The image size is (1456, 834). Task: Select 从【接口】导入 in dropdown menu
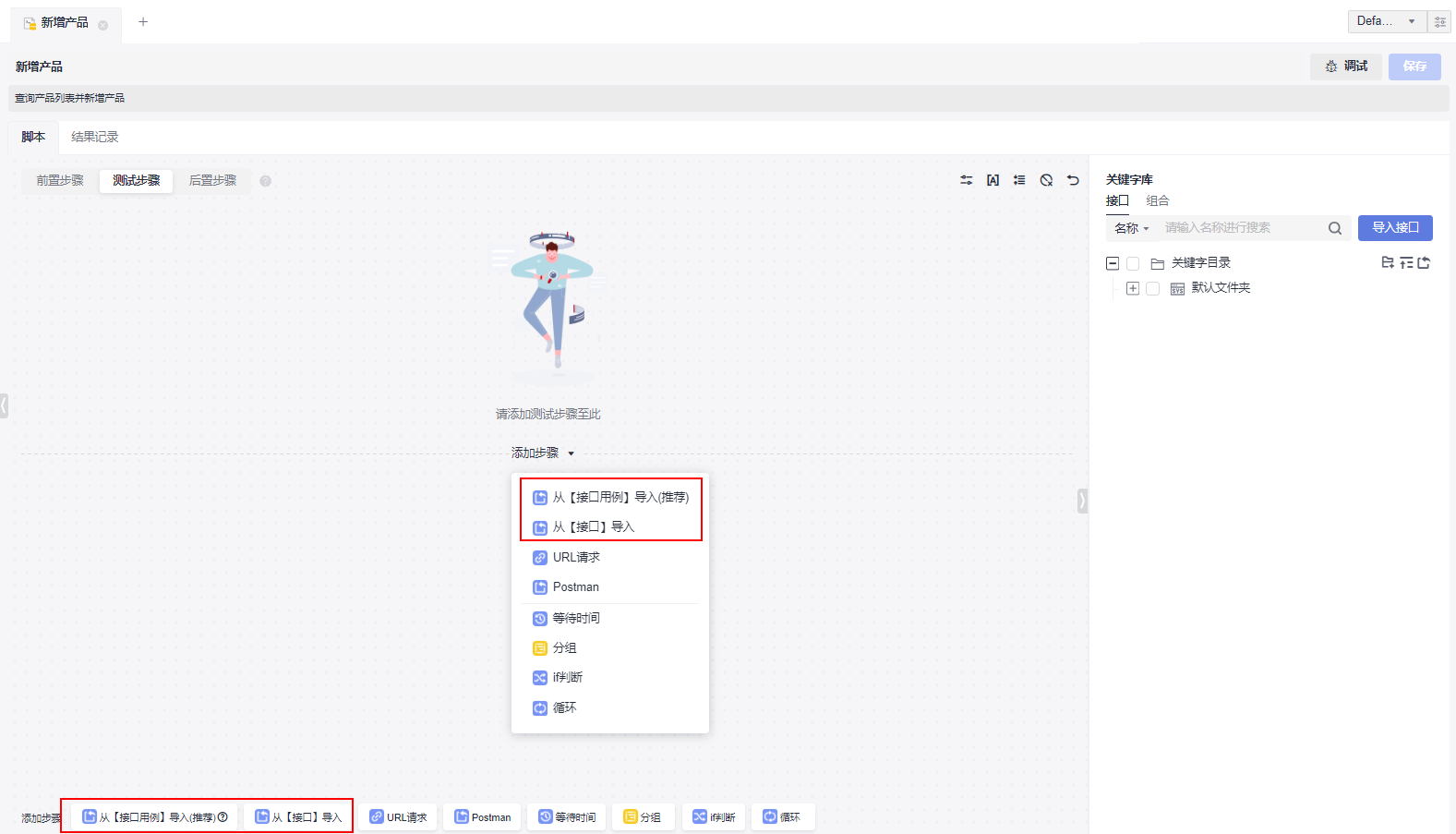610,527
